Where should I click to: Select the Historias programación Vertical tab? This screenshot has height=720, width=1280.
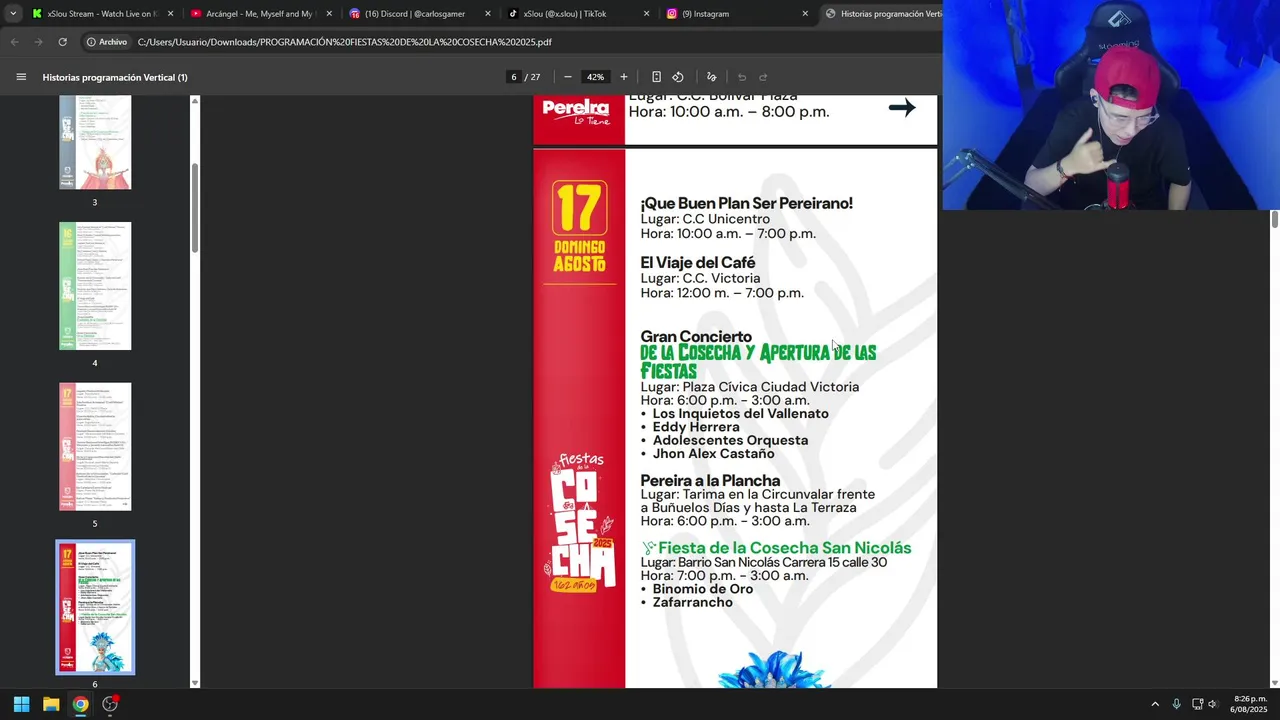tap(880, 14)
